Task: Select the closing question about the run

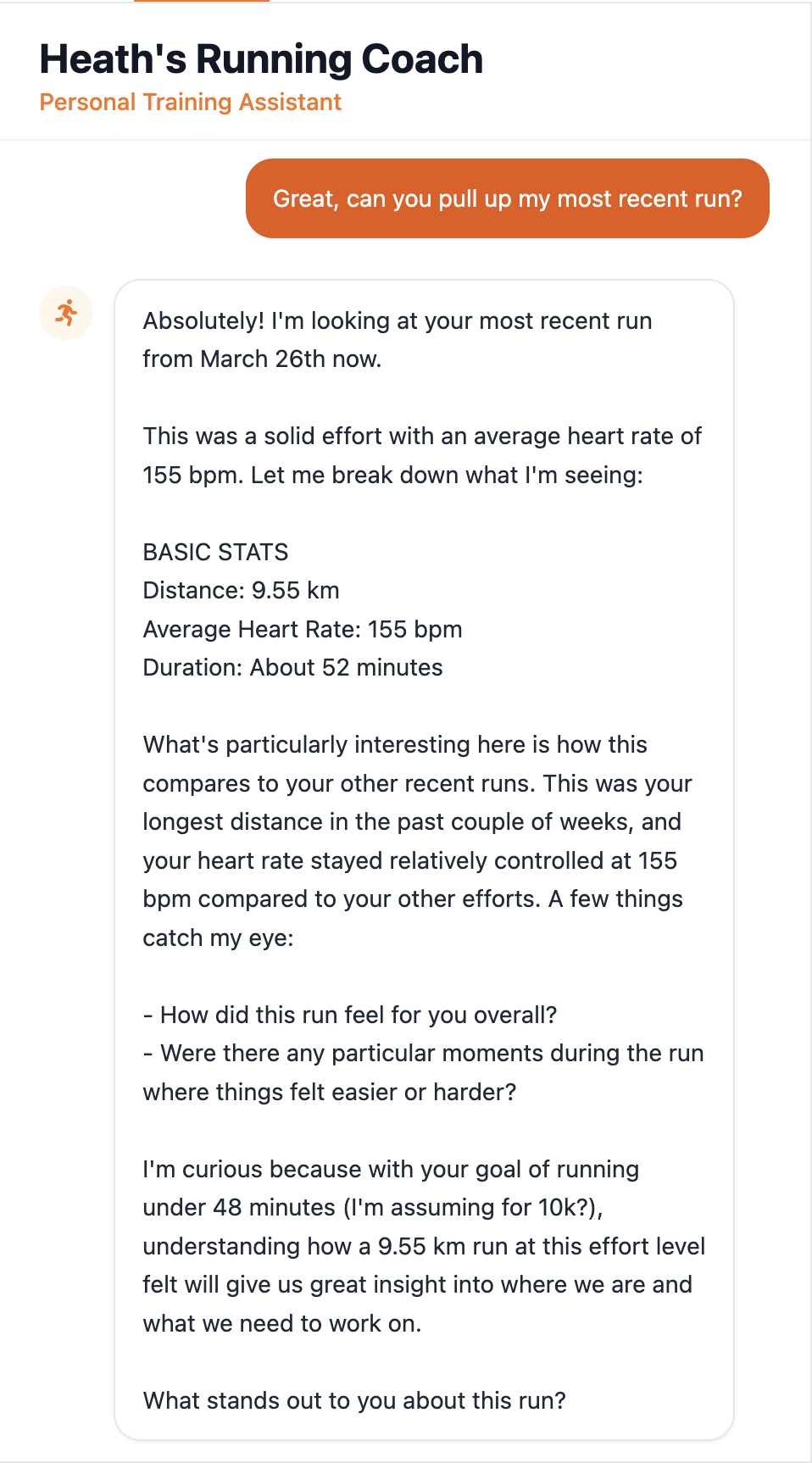Action: tap(354, 1400)
